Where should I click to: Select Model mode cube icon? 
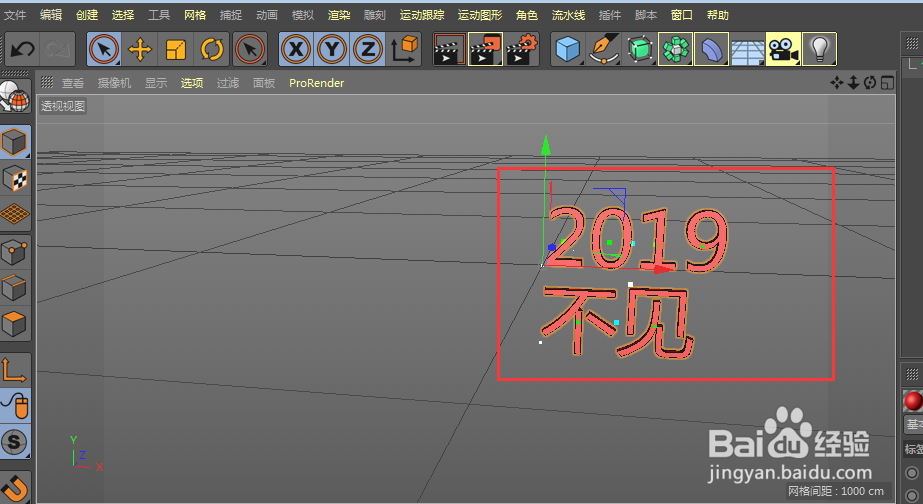[x=14, y=142]
